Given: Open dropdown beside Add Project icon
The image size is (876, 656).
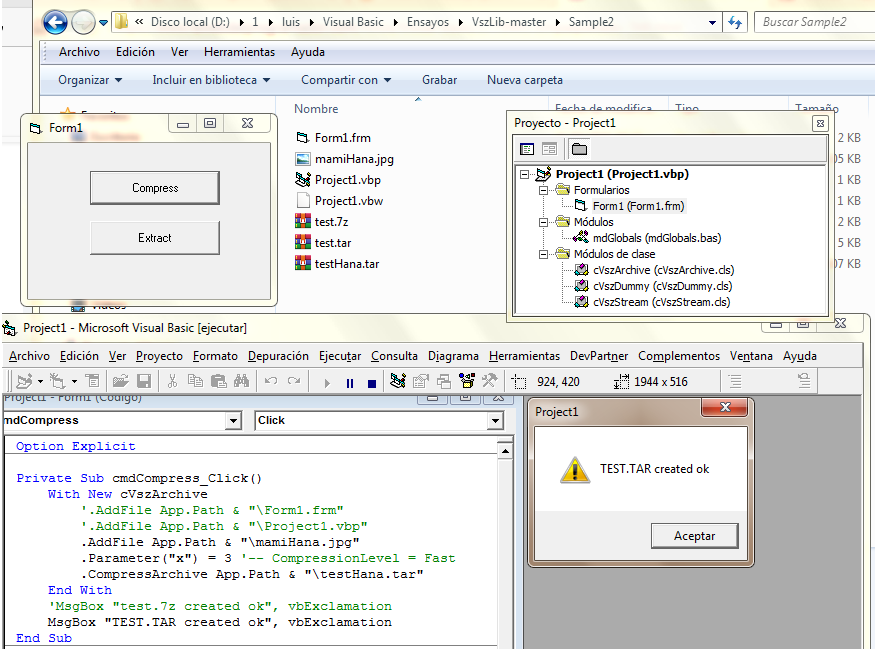Looking at the screenshot, I should pyautogui.click(x=40, y=382).
